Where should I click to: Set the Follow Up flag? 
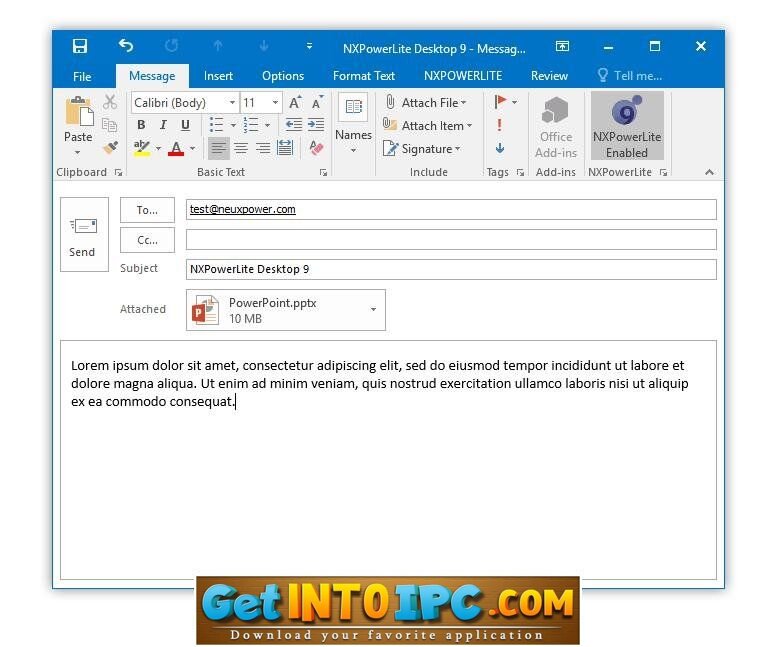(500, 102)
